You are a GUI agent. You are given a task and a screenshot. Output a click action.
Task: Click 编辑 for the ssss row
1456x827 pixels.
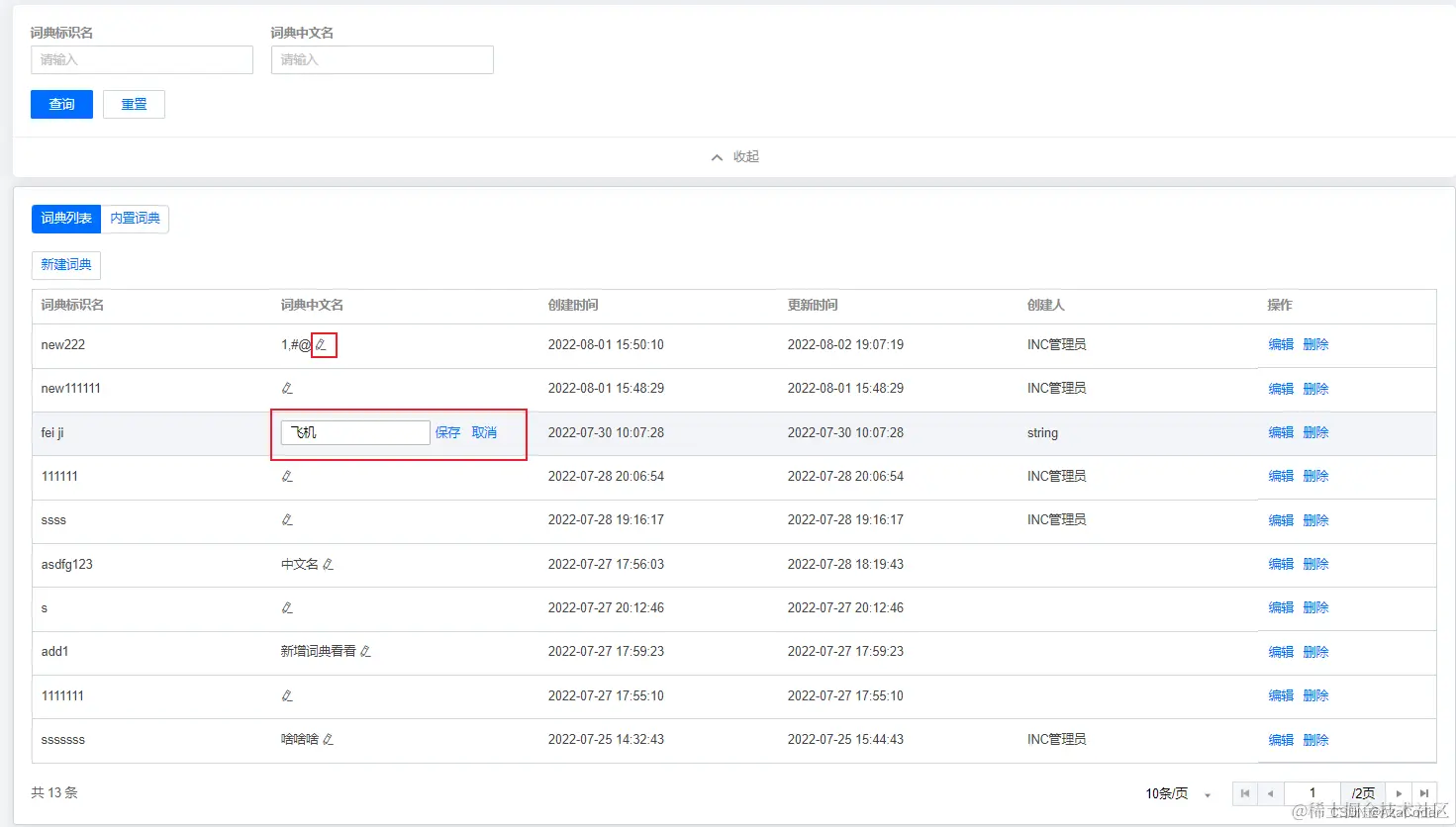tap(1281, 520)
